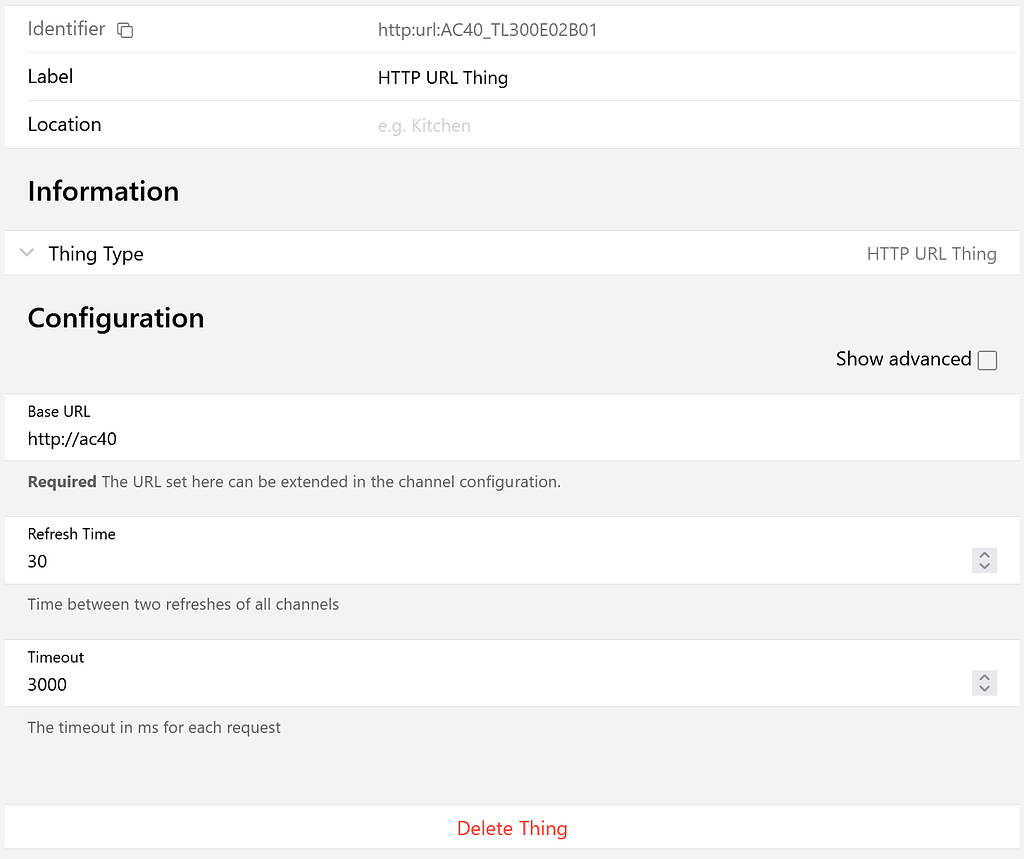Check Show advanced to reveal hidden settings
This screenshot has height=859, width=1024.
click(x=987, y=360)
